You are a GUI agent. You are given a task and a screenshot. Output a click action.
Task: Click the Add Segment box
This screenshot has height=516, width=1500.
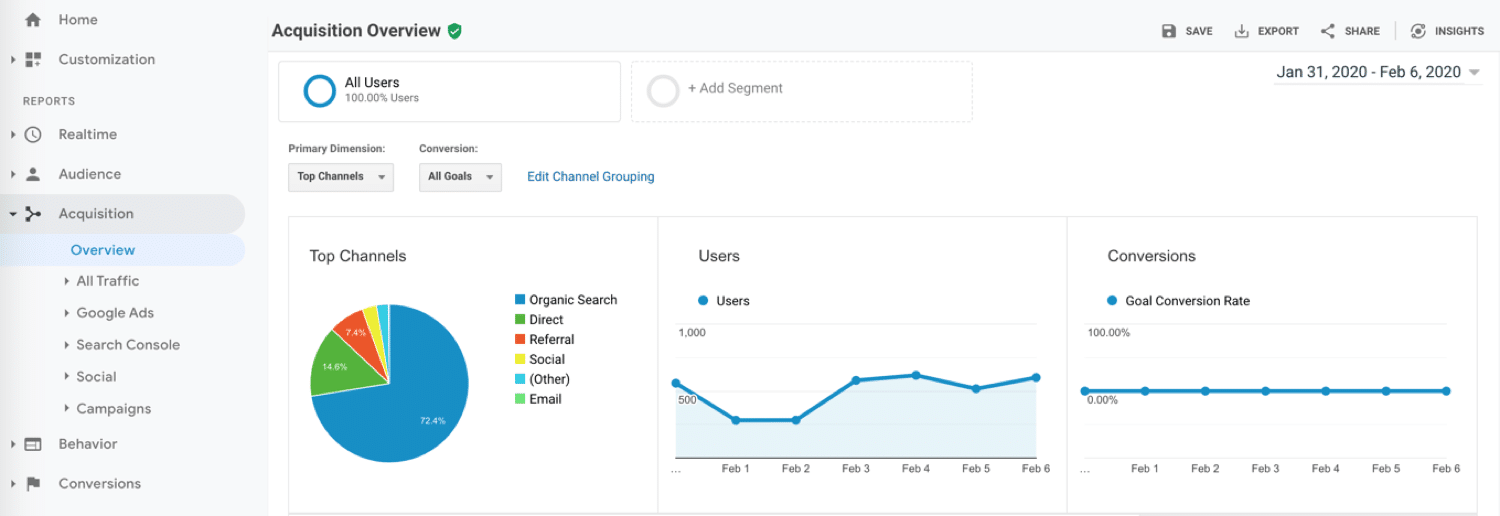pos(801,91)
